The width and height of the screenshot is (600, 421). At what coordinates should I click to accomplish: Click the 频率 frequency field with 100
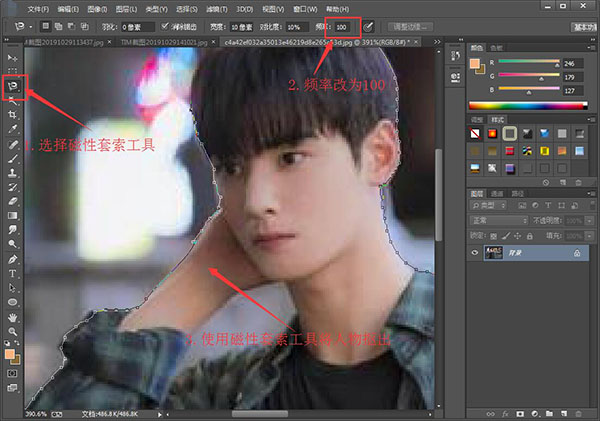pyautogui.click(x=342, y=27)
